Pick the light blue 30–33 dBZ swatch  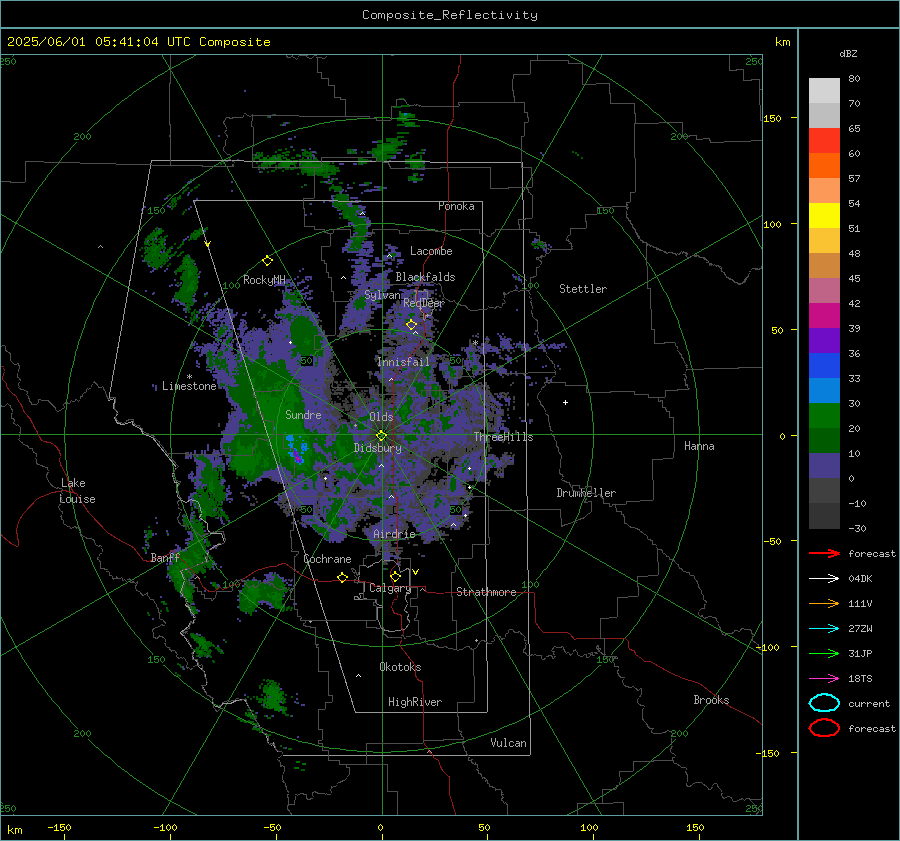824,391
